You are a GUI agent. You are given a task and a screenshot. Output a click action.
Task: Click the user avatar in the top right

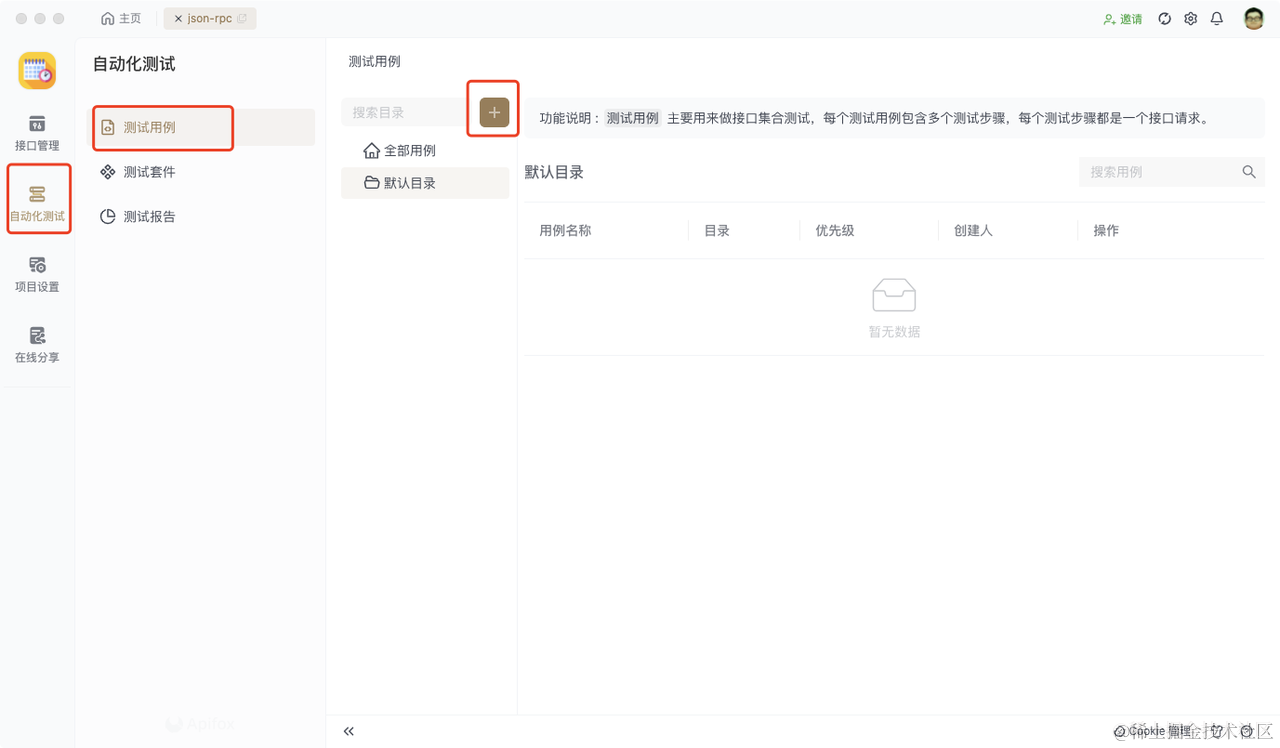(1251, 18)
